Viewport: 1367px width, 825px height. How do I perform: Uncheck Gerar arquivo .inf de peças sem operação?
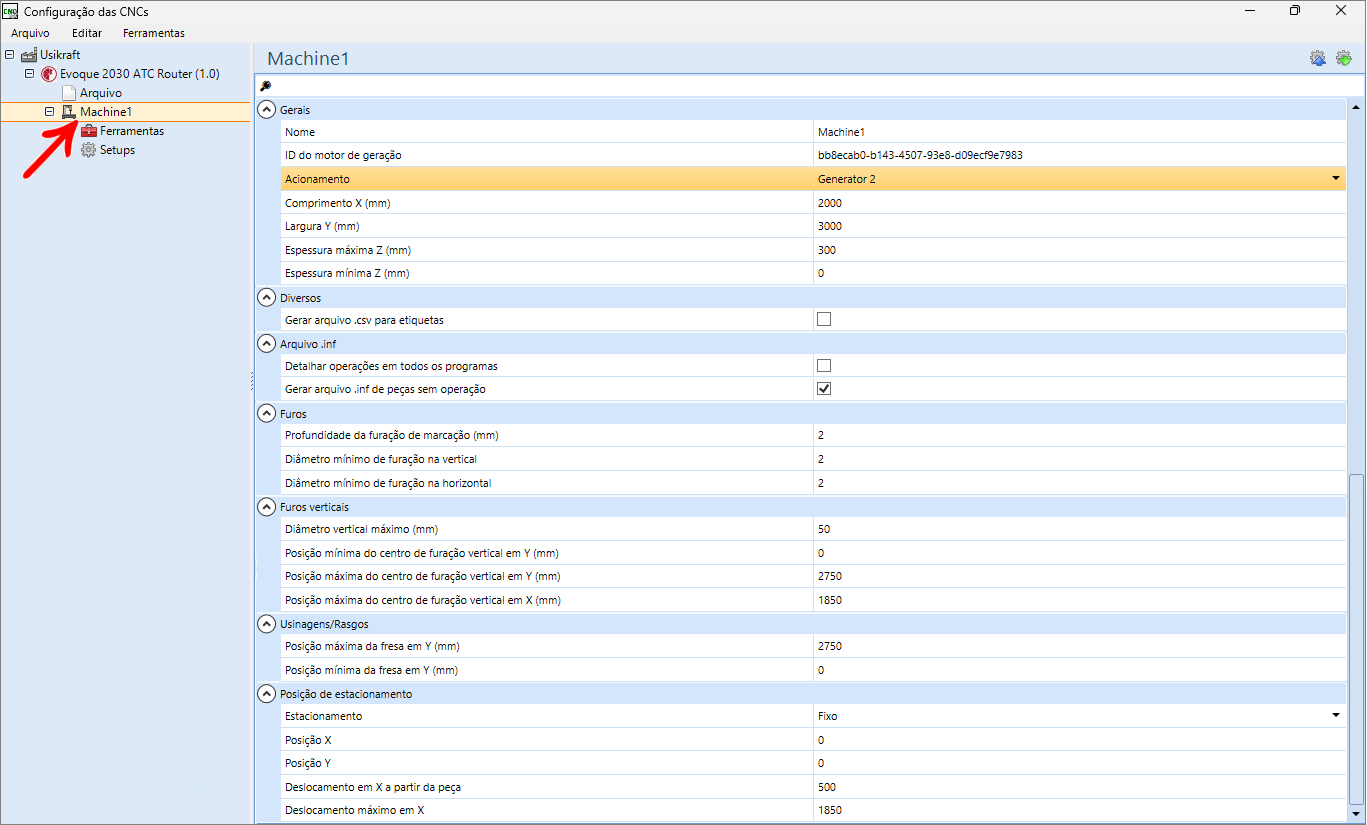point(824,389)
